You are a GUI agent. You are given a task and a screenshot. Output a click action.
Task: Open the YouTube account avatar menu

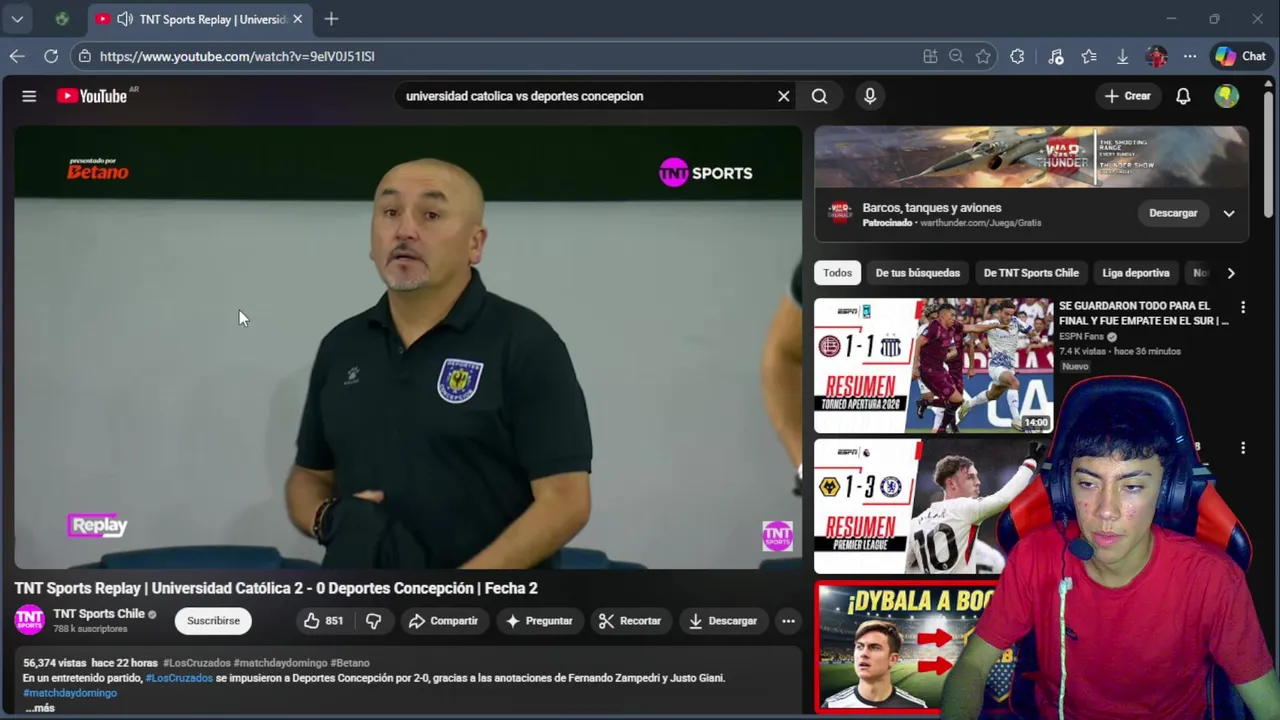tap(1227, 96)
